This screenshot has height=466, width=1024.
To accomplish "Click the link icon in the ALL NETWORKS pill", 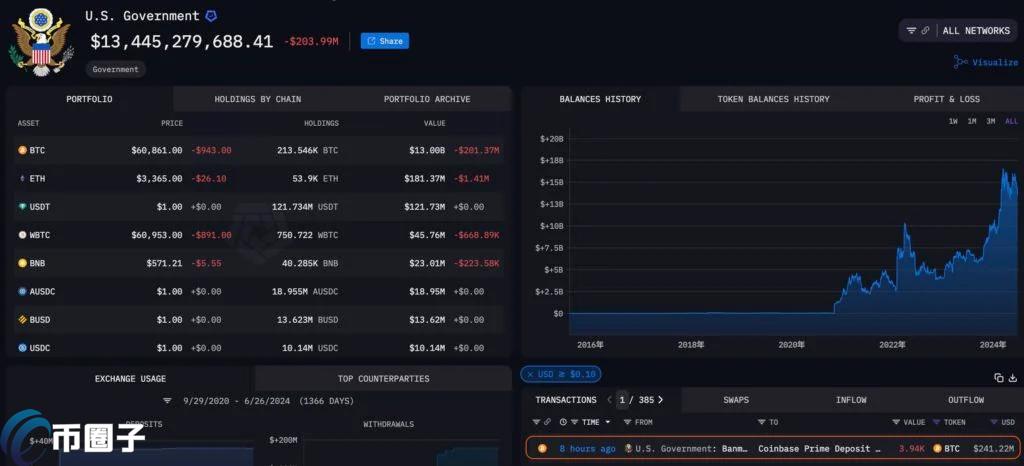I will 925,31.
